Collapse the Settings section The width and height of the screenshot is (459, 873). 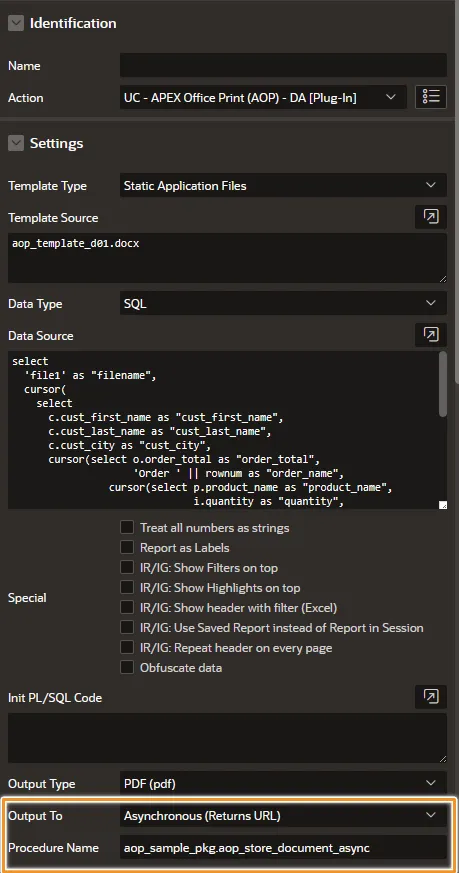click(x=16, y=144)
